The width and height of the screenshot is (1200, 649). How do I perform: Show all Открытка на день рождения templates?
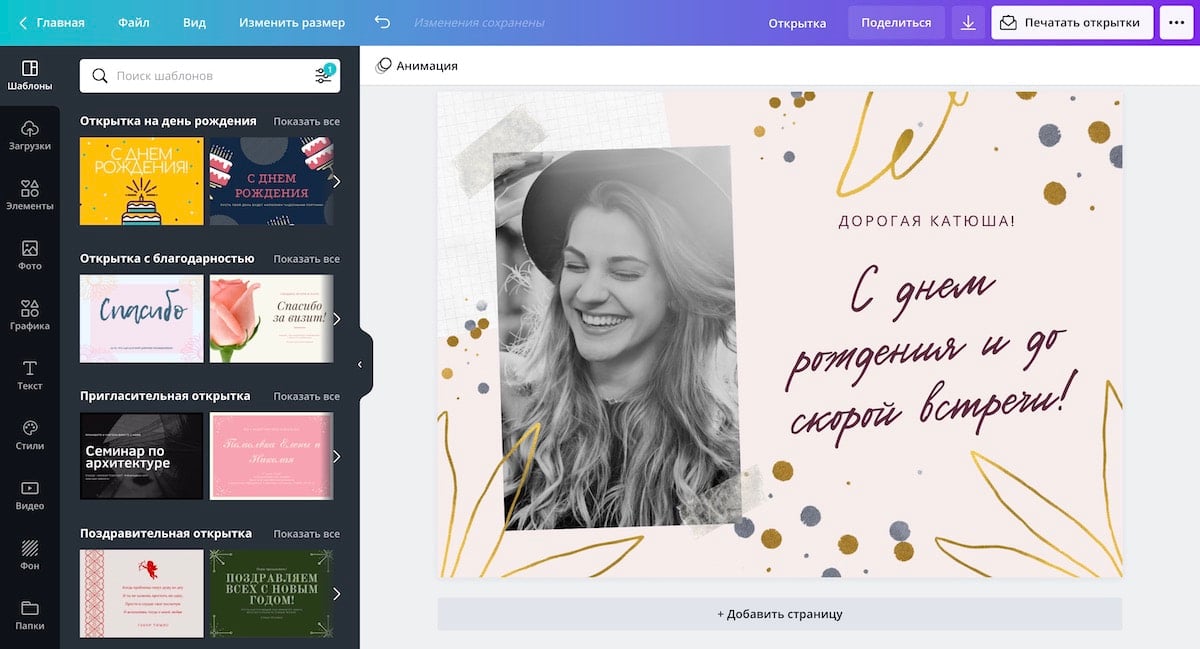click(x=306, y=121)
